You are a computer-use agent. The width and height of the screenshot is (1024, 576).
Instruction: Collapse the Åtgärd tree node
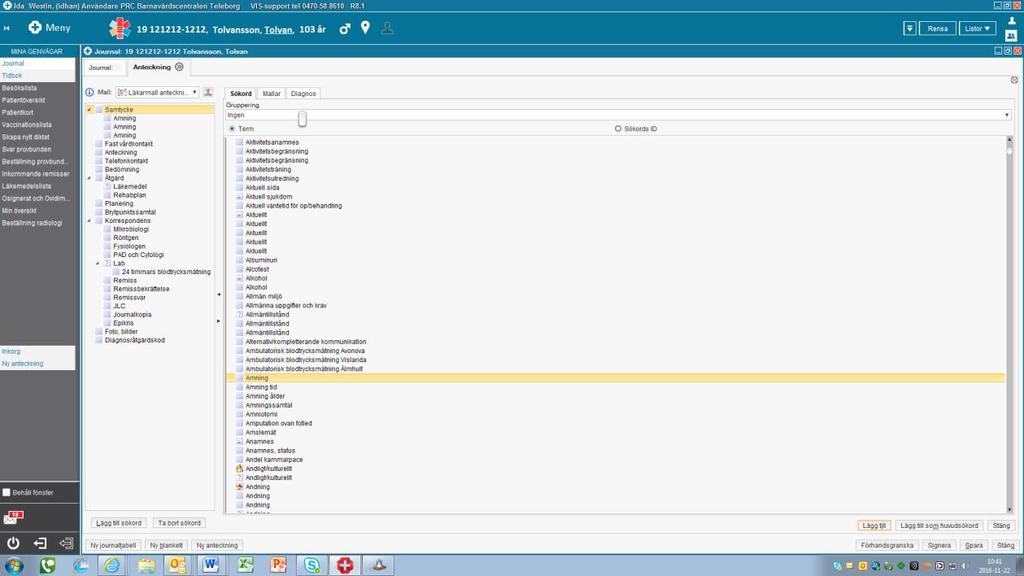(89, 178)
